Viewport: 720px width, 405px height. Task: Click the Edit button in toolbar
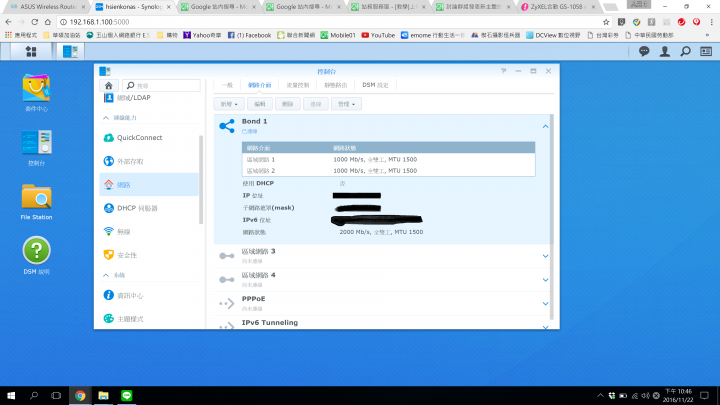click(x=260, y=104)
